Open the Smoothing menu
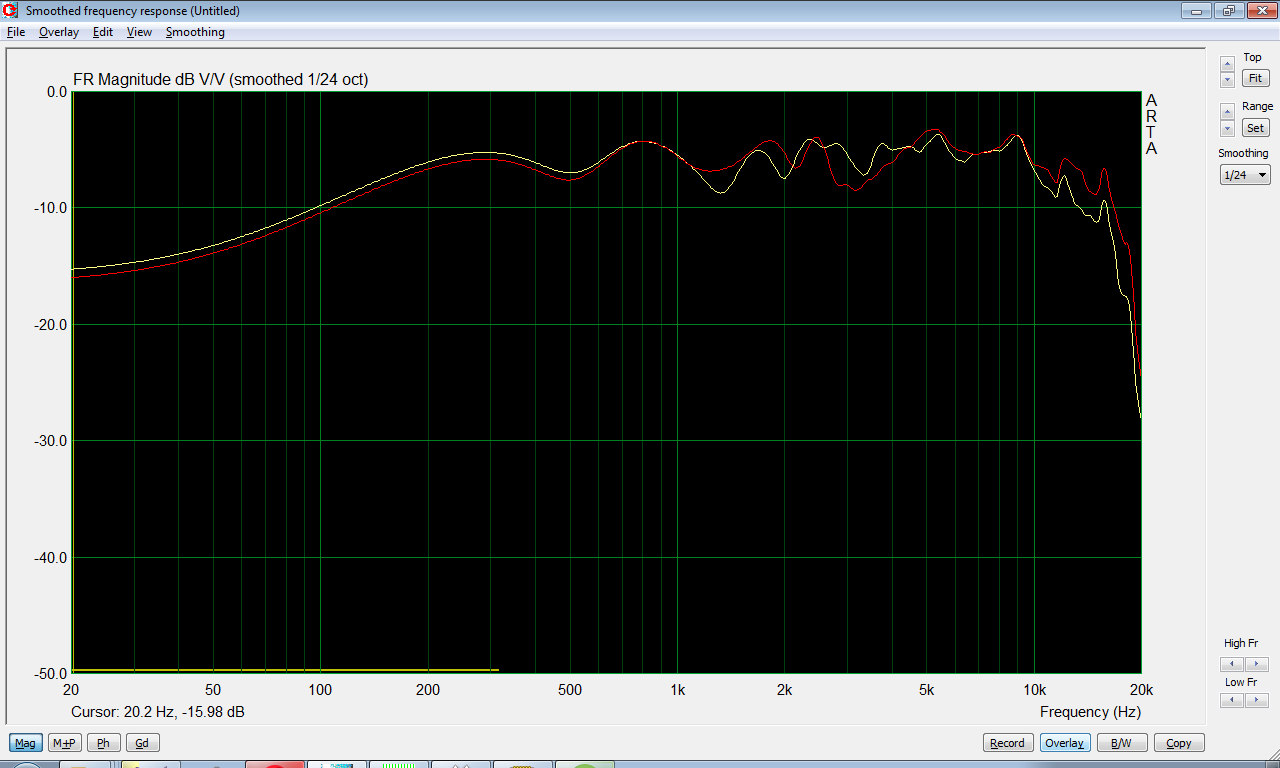 195,32
